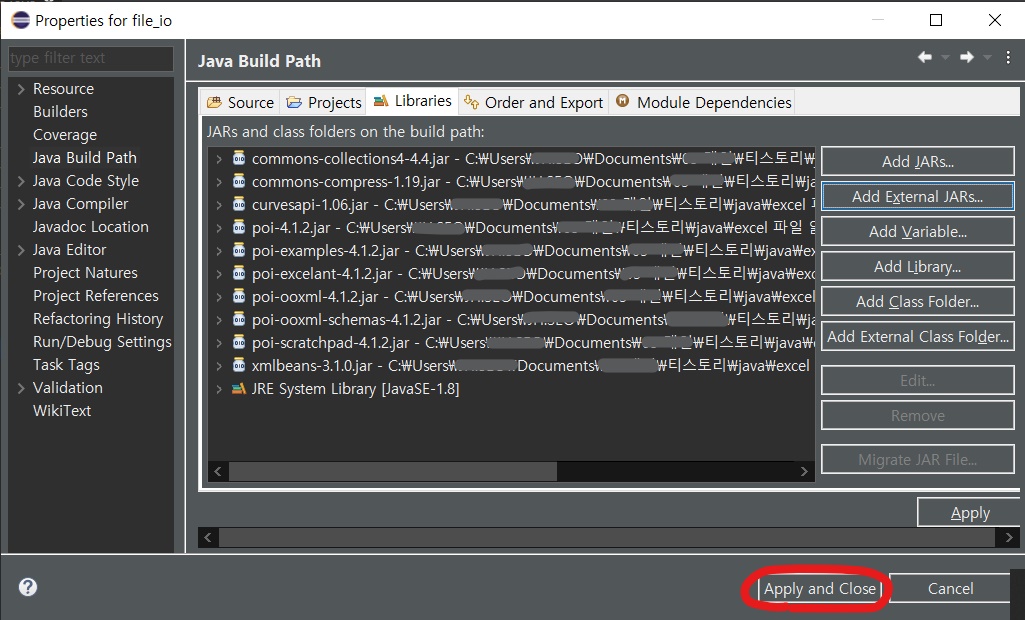Expand the Java Compiler node
The height and width of the screenshot is (620, 1025).
[x=21, y=204]
